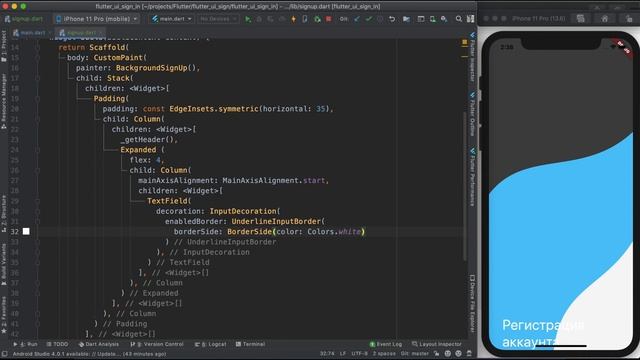Screen dimensions: 640x360
Task: Click Git commit checkmark icon
Action: [x=369, y=19]
